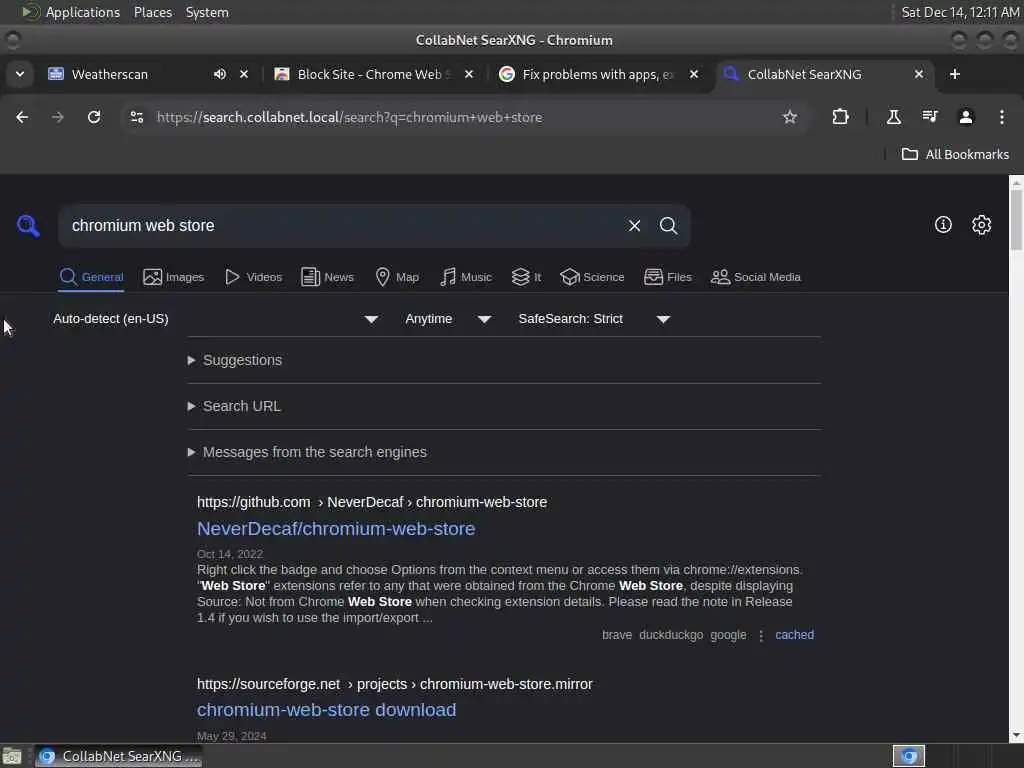Open chromium-web-store download result
The height and width of the screenshot is (768, 1024).
pos(327,710)
